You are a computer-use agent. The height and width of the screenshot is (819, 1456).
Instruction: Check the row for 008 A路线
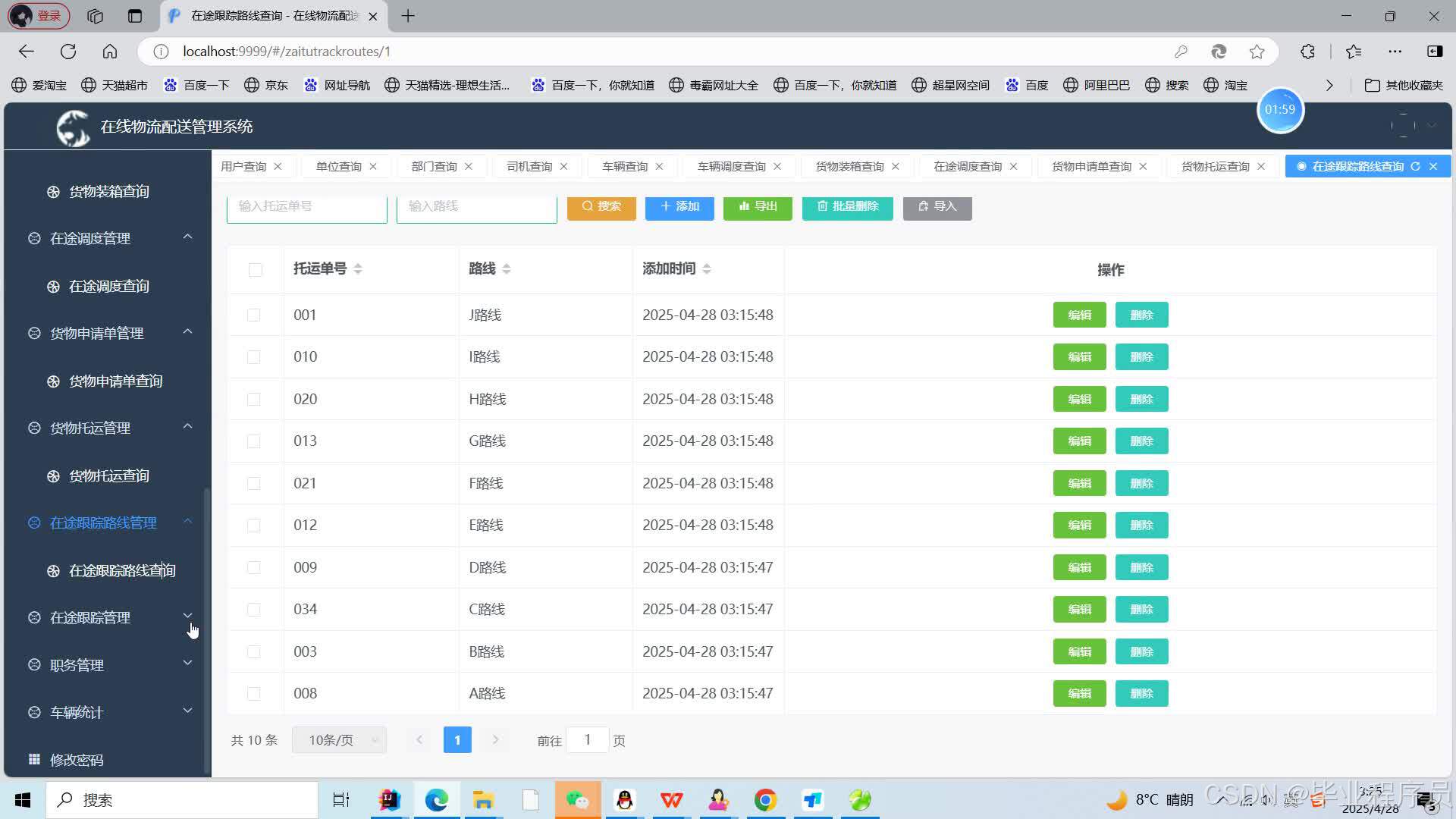point(253,693)
